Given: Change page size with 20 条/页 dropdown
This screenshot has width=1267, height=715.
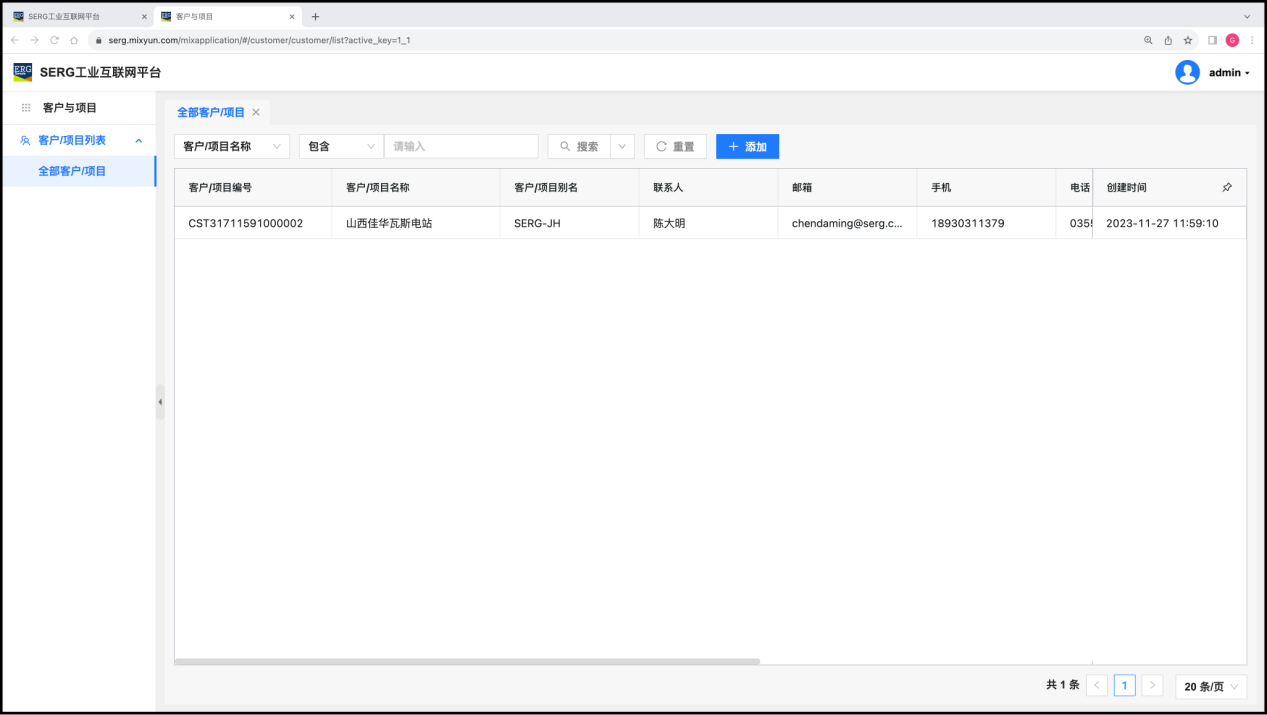Looking at the screenshot, I should pyautogui.click(x=1211, y=686).
